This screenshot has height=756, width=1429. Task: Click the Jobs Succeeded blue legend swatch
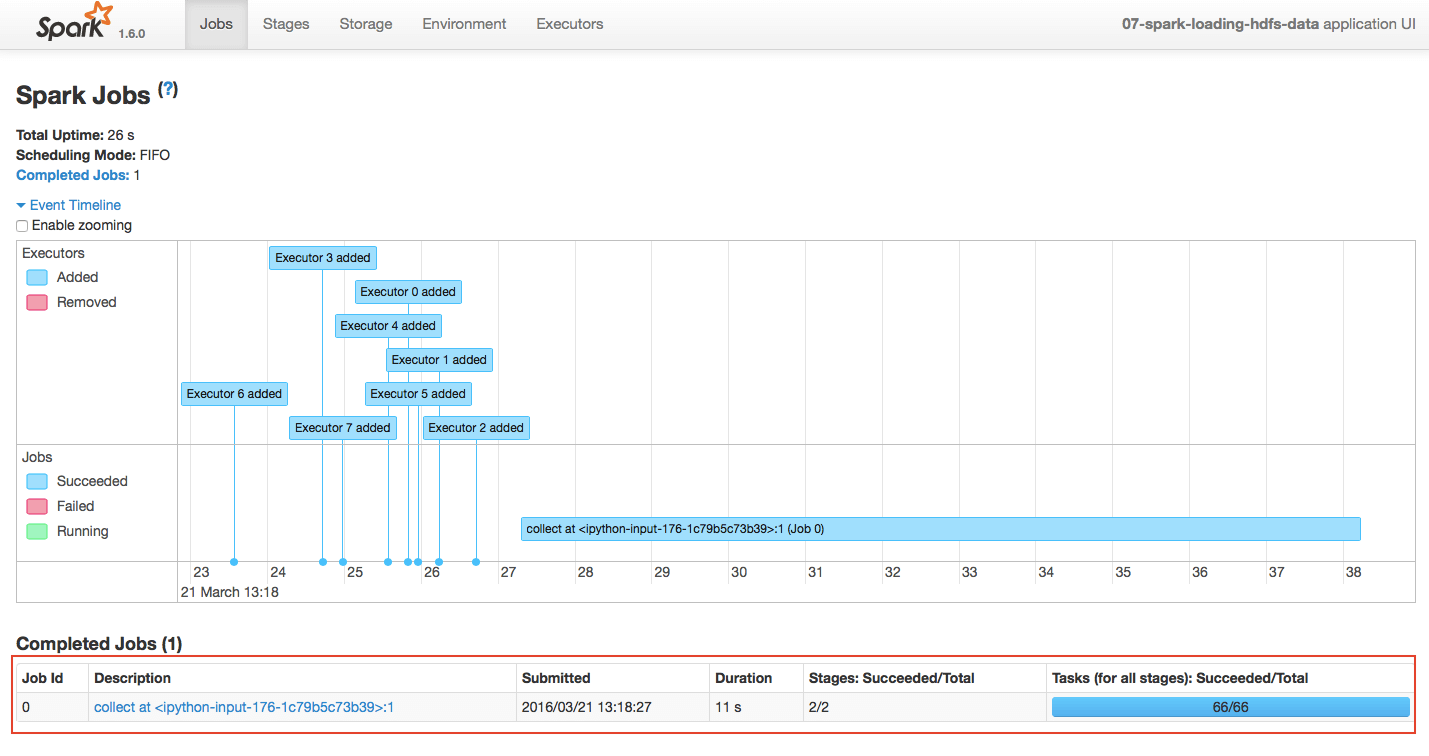tap(37, 482)
